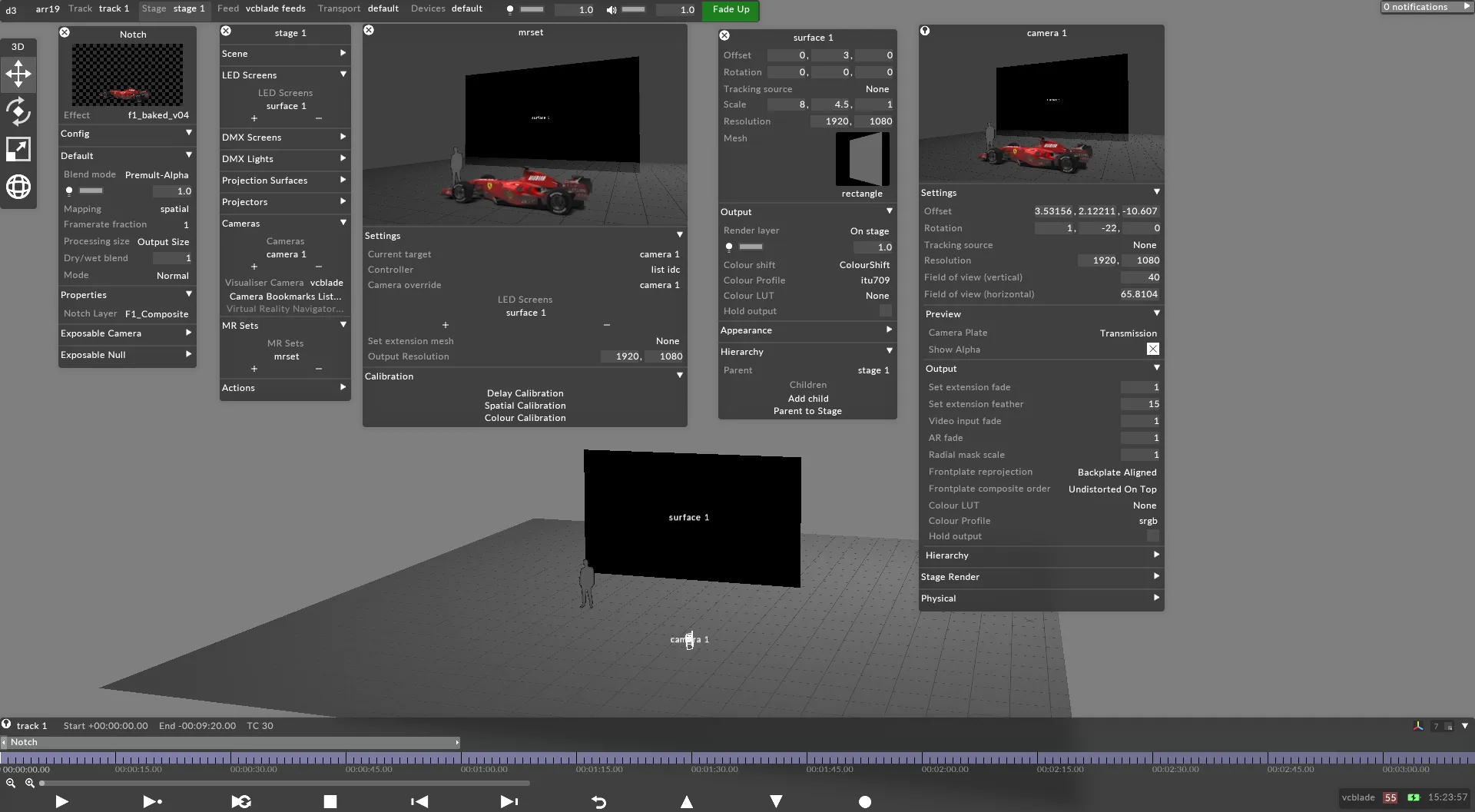Click the axis gizmo icon near notifications count
Viewport: 1475px width, 812px height.
[x=1418, y=726]
